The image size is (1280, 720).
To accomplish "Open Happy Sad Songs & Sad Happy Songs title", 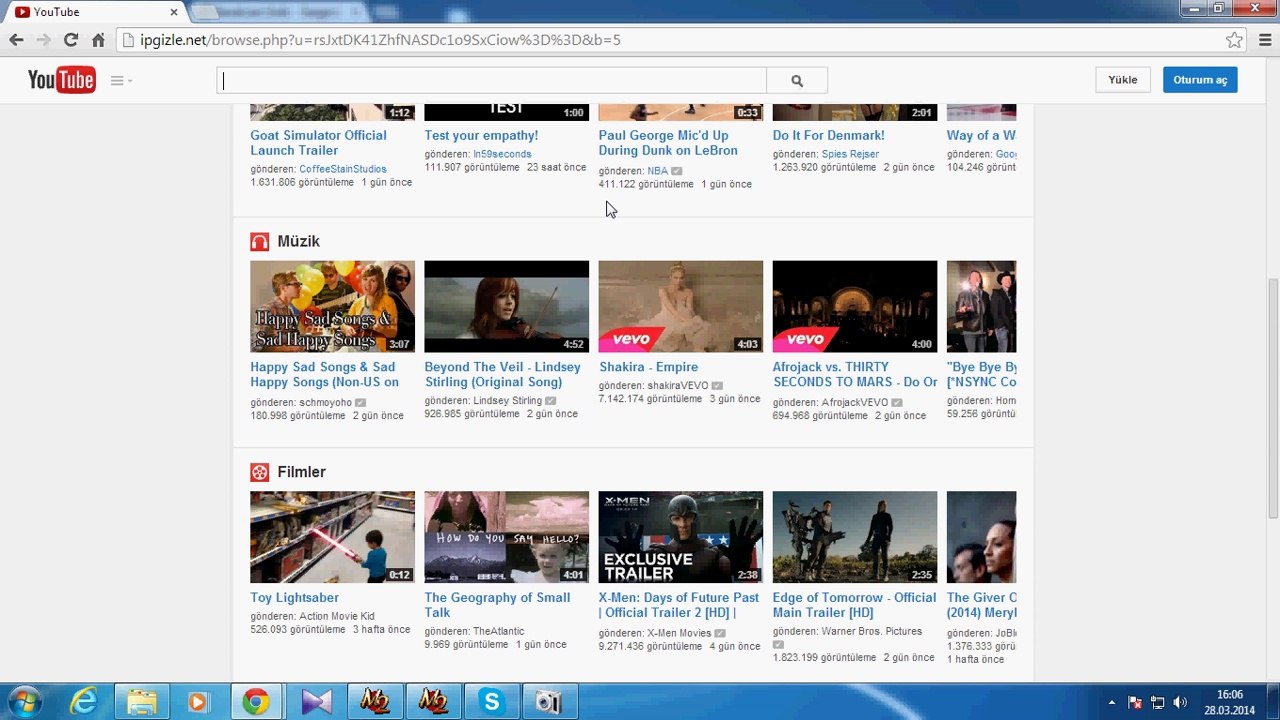I will click(324, 375).
